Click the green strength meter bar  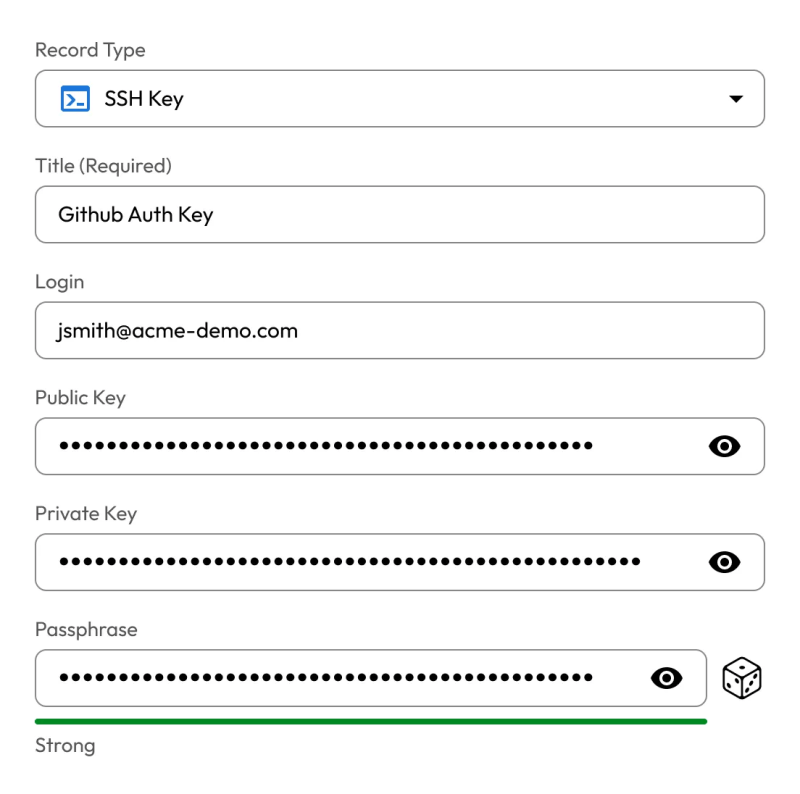(370, 721)
